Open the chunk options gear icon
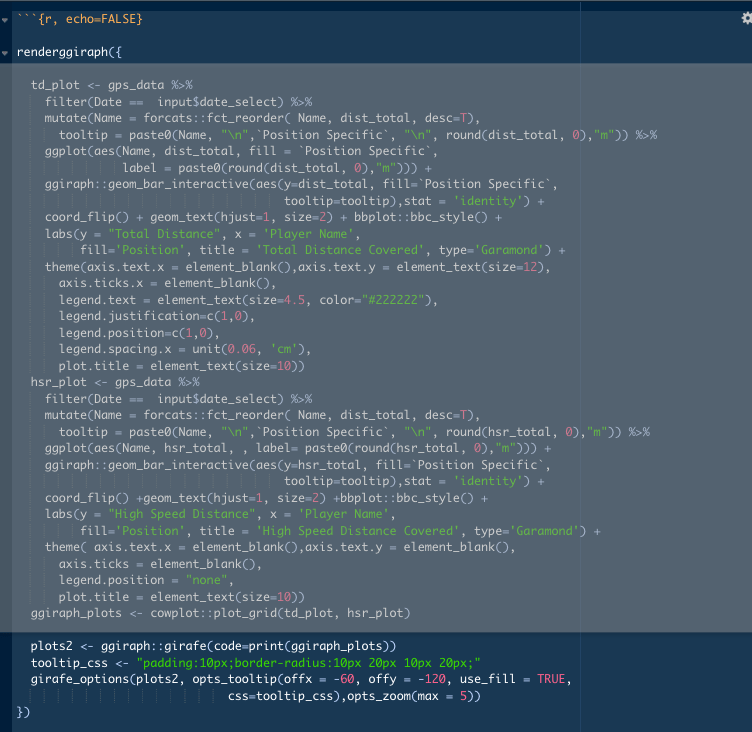This screenshot has height=732, width=752. pyautogui.click(x=745, y=19)
